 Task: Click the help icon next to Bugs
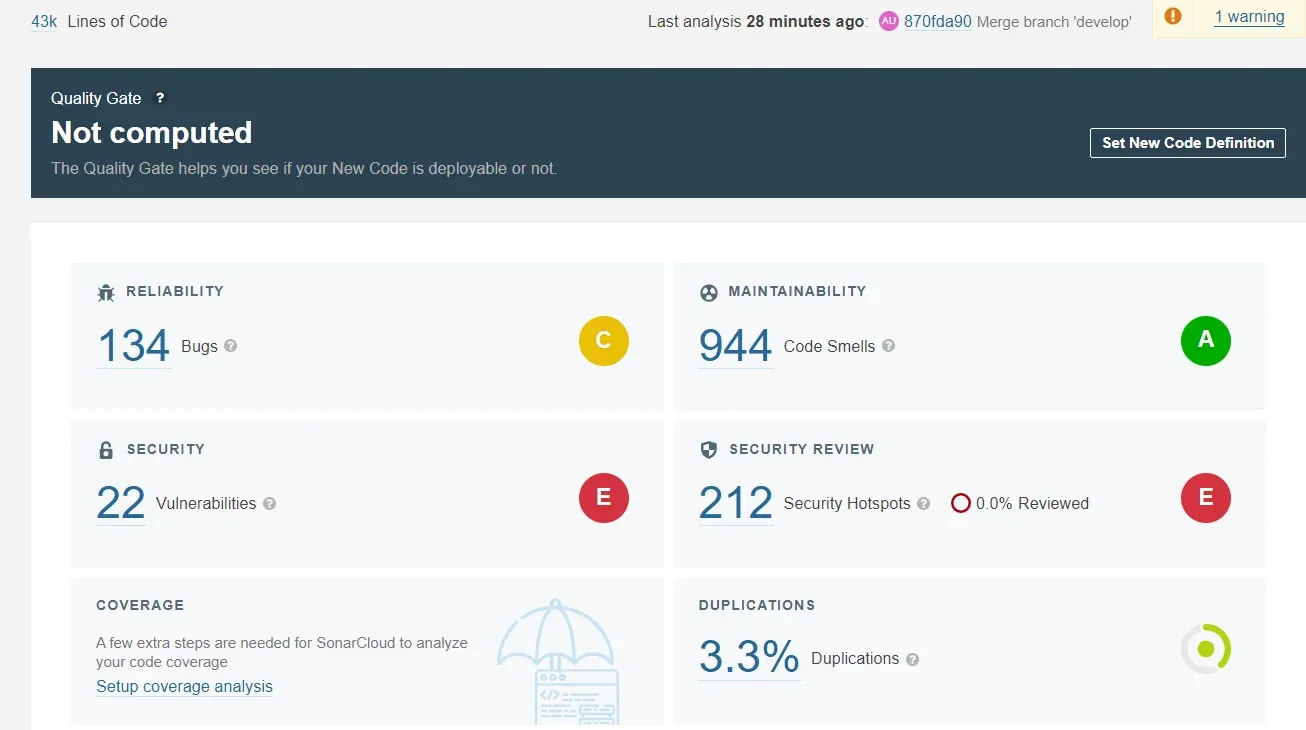point(231,346)
